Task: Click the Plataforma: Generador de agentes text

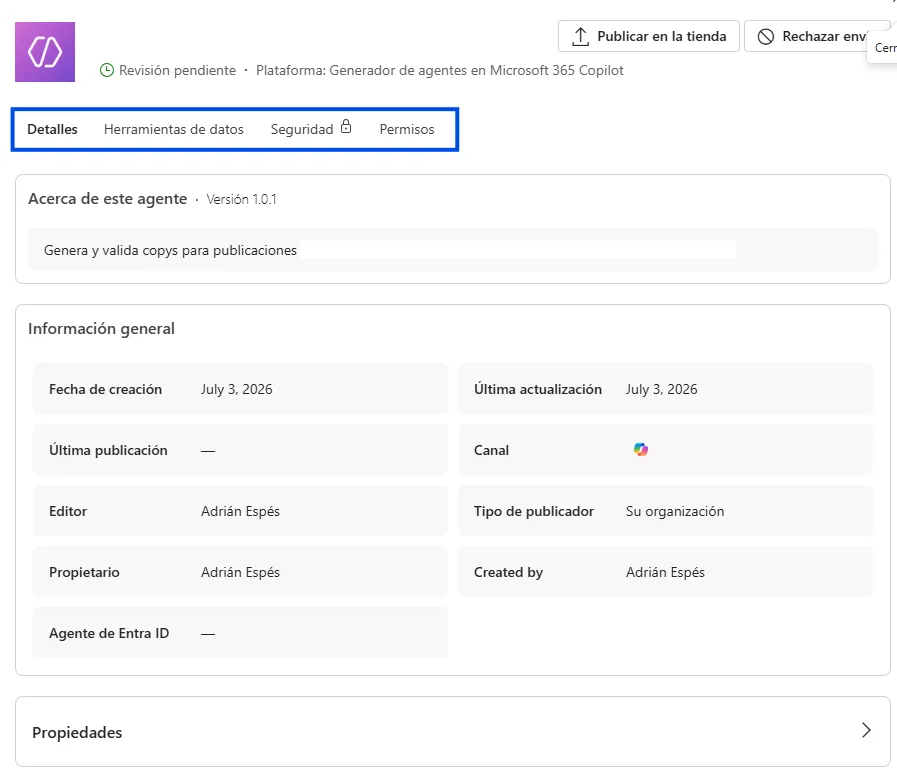Action: (439, 70)
